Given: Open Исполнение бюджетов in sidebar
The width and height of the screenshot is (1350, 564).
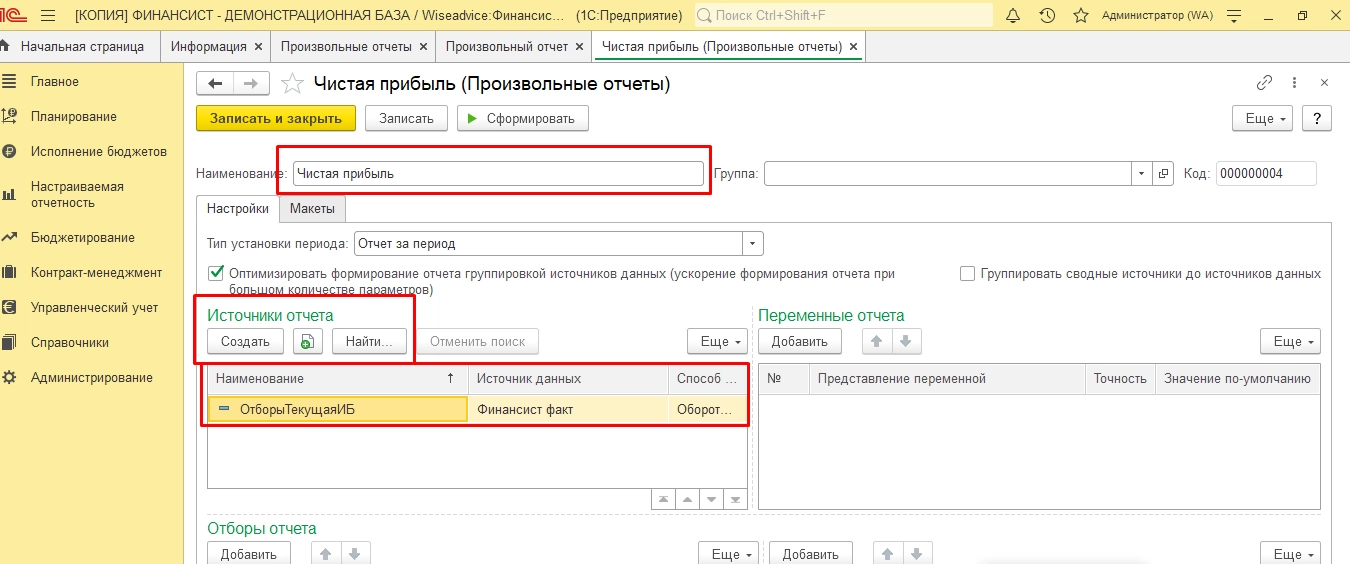Looking at the screenshot, I should (x=99, y=152).
